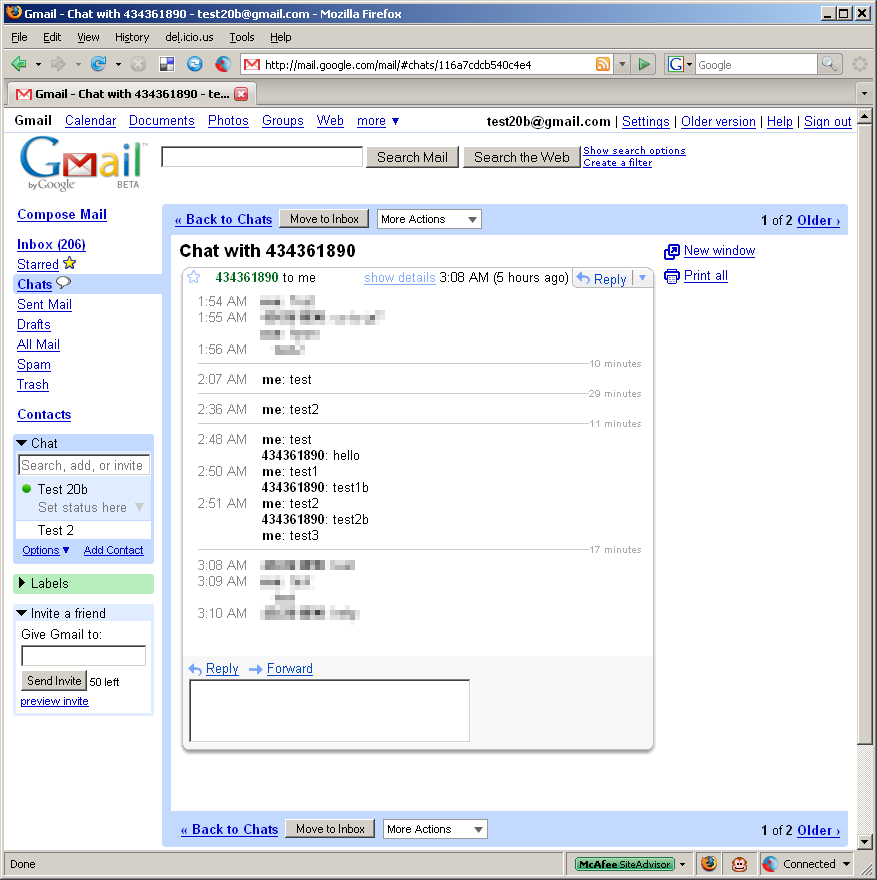Collapse the Invite a friend panel
The height and width of the screenshot is (880, 877).
22,613
